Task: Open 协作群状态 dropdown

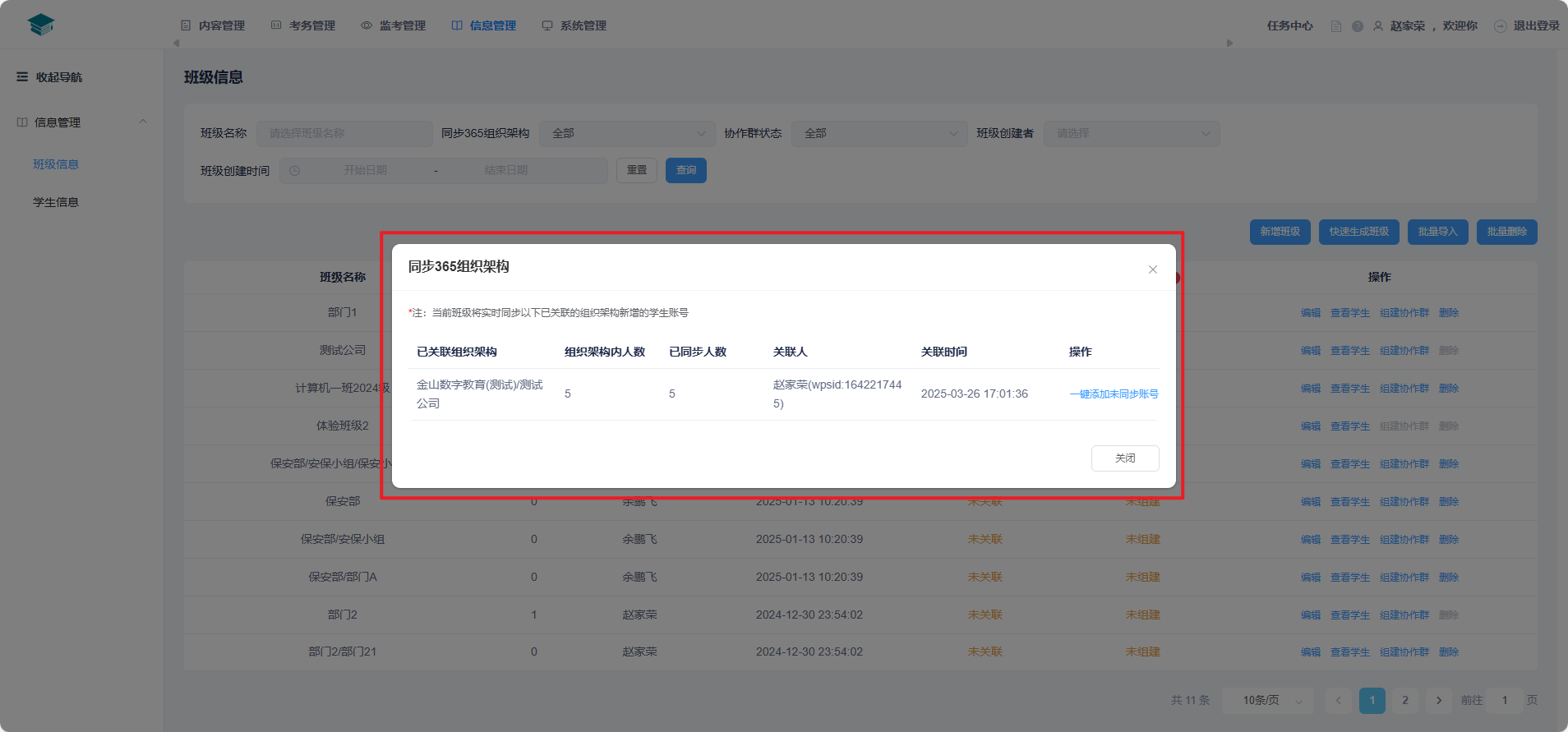Action: (x=879, y=134)
